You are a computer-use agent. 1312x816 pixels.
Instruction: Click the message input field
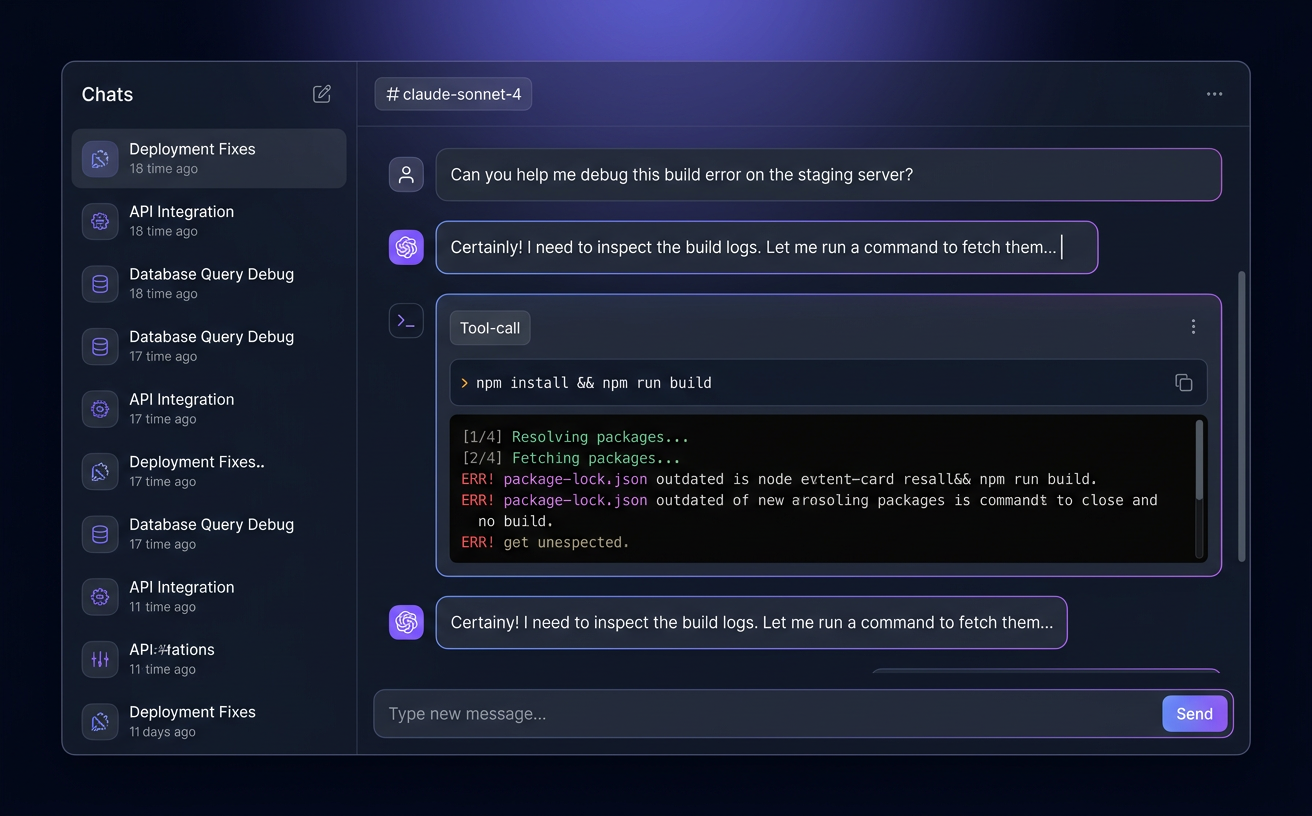700,713
